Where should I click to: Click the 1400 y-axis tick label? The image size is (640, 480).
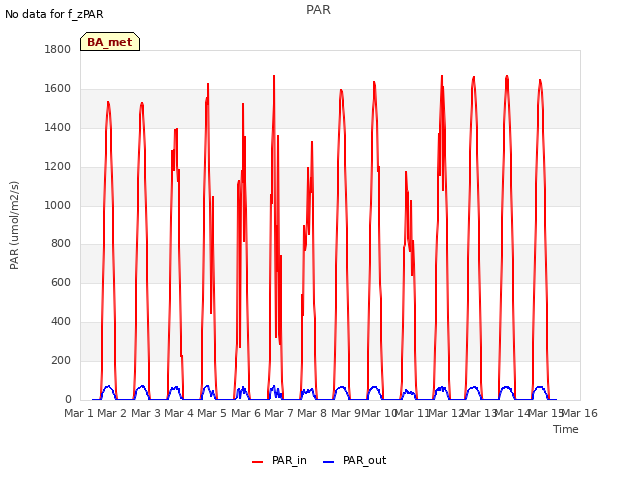coord(58,128)
